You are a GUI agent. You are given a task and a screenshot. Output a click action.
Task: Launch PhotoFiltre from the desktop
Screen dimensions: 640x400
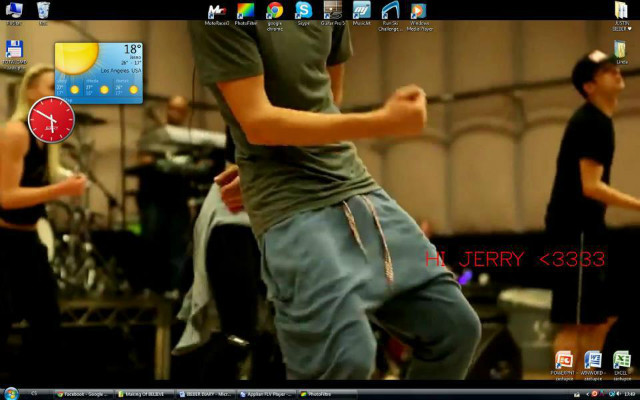pyautogui.click(x=246, y=14)
